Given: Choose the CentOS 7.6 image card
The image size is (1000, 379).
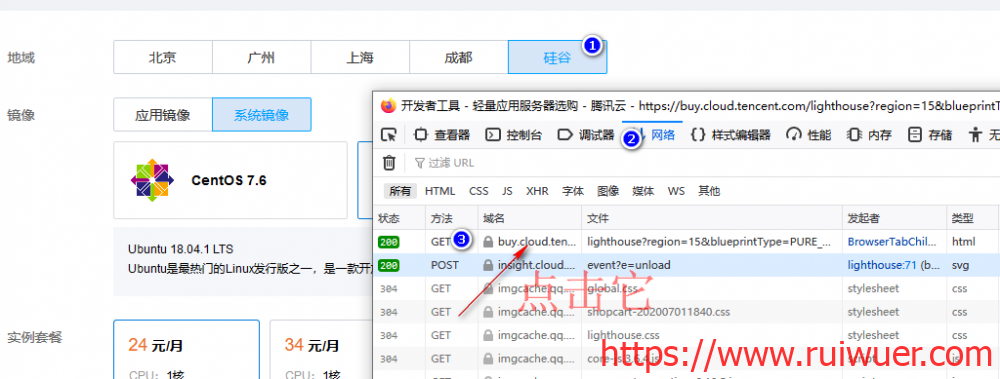Looking at the screenshot, I should [x=230, y=181].
